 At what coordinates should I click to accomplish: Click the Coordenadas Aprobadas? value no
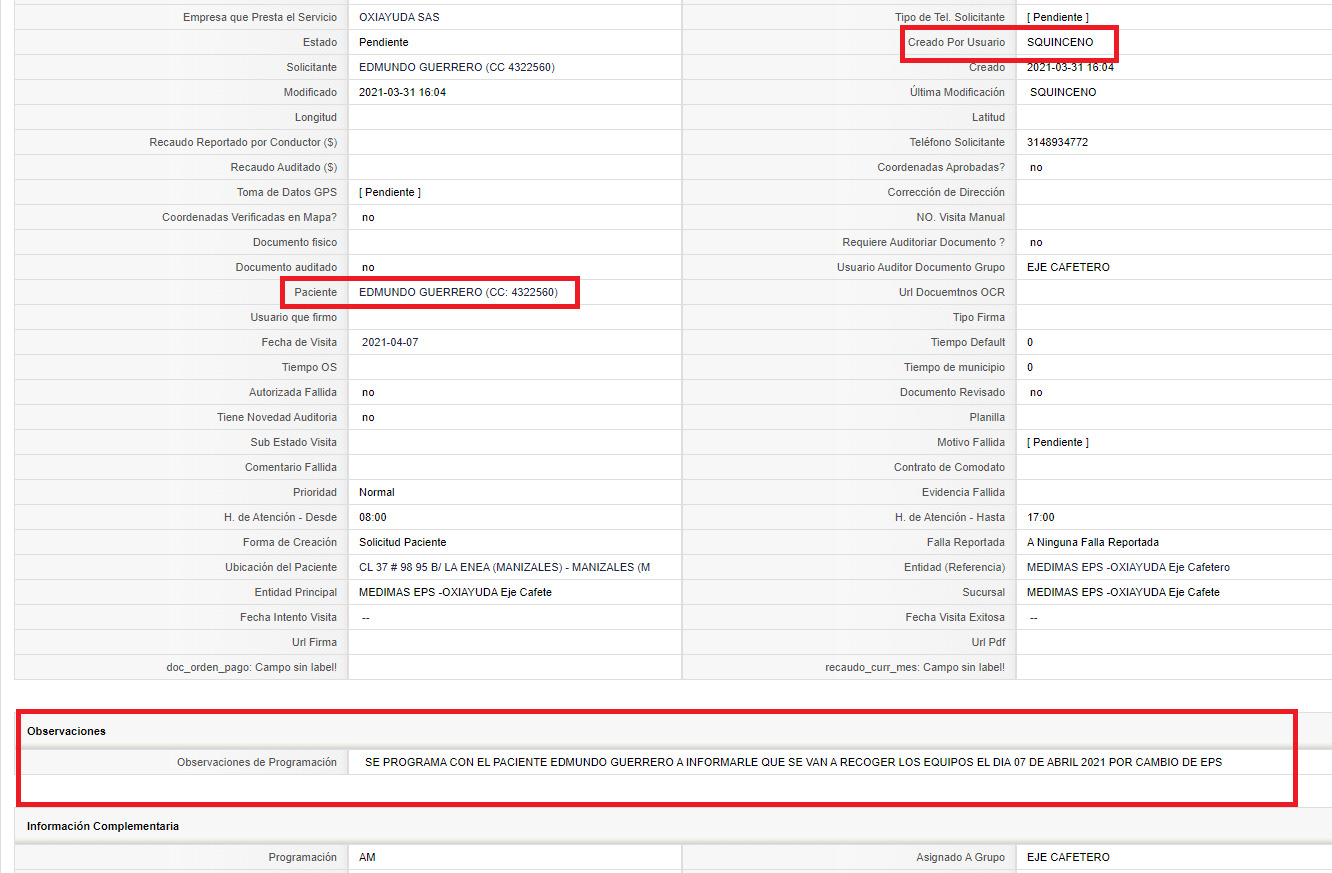point(1036,167)
